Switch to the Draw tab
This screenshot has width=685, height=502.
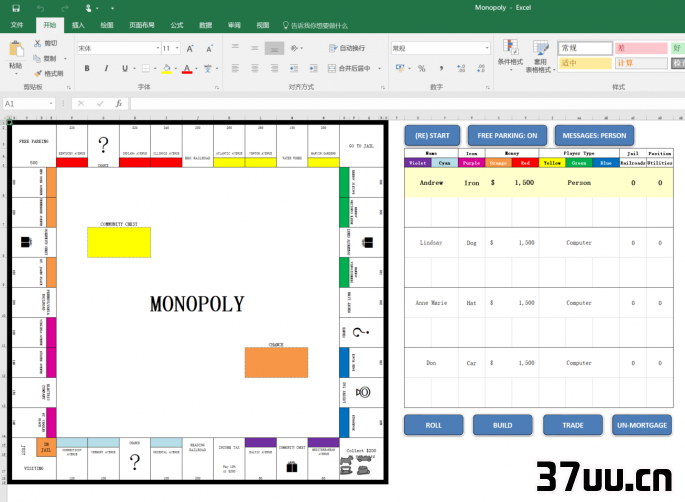click(x=107, y=25)
